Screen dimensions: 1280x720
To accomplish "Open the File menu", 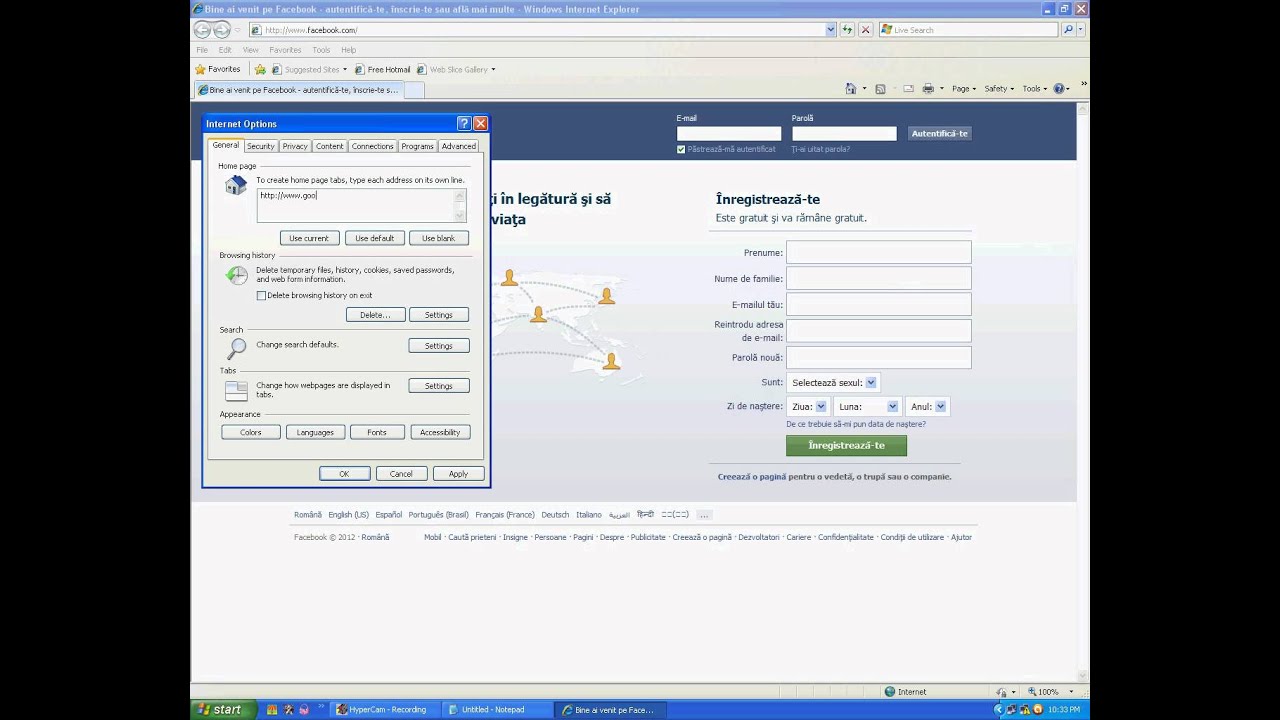I will click(x=202, y=50).
